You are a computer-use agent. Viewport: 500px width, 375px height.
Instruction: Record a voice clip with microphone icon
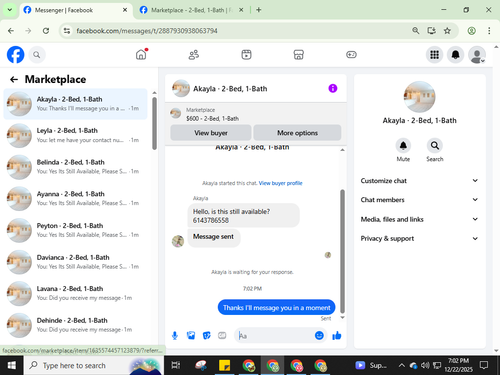click(x=175, y=336)
